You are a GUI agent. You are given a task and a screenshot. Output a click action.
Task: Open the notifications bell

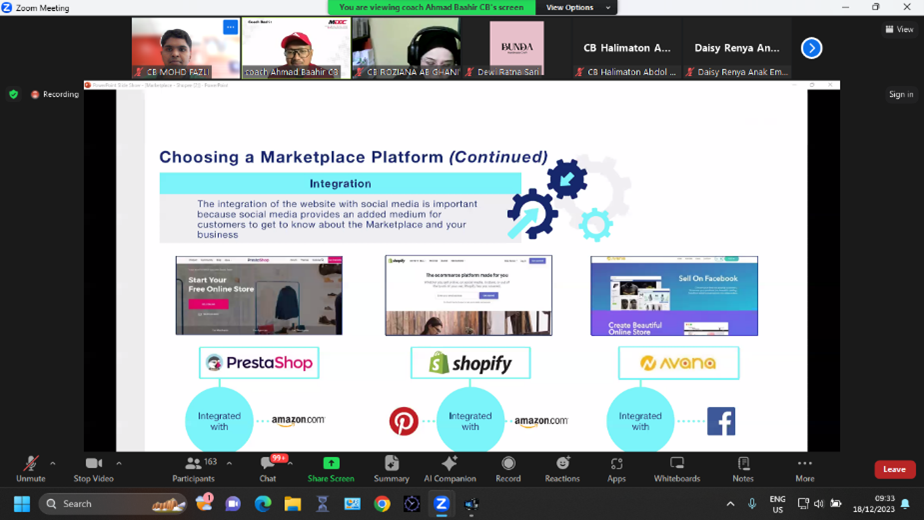click(906, 504)
